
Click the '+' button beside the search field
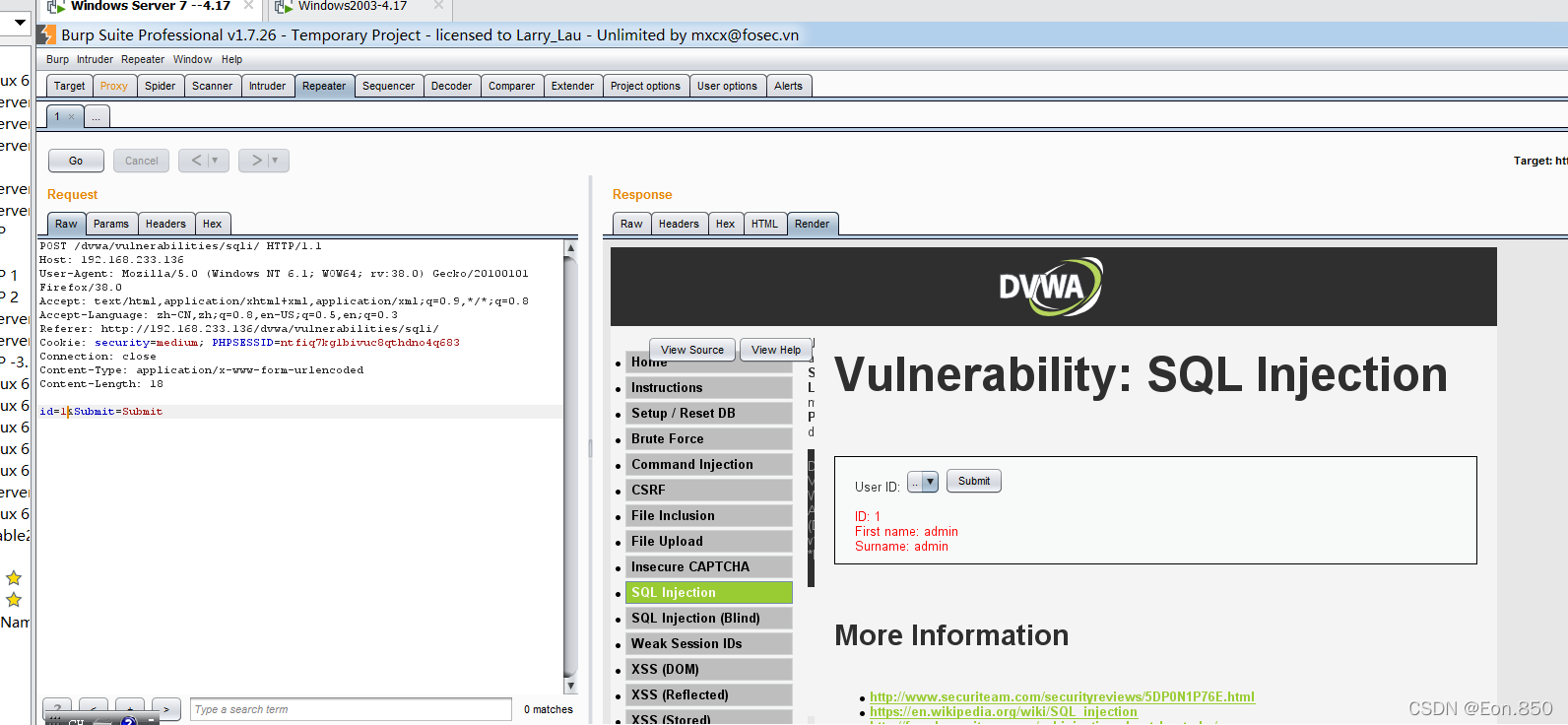tap(130, 709)
